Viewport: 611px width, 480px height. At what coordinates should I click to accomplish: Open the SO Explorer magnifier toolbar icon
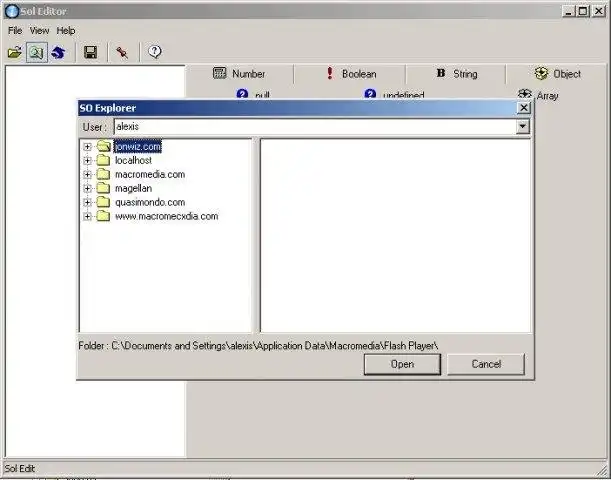click(x=37, y=52)
